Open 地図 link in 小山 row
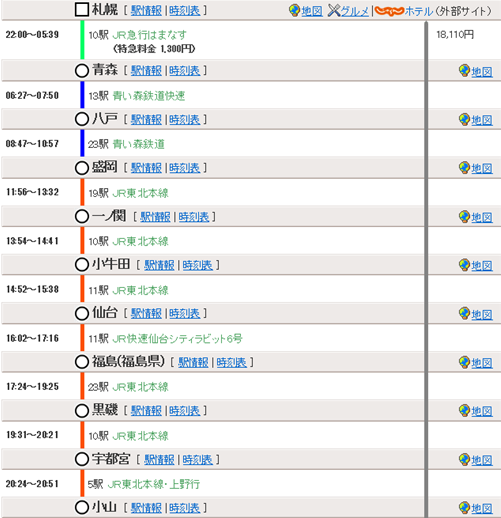 click(482, 508)
